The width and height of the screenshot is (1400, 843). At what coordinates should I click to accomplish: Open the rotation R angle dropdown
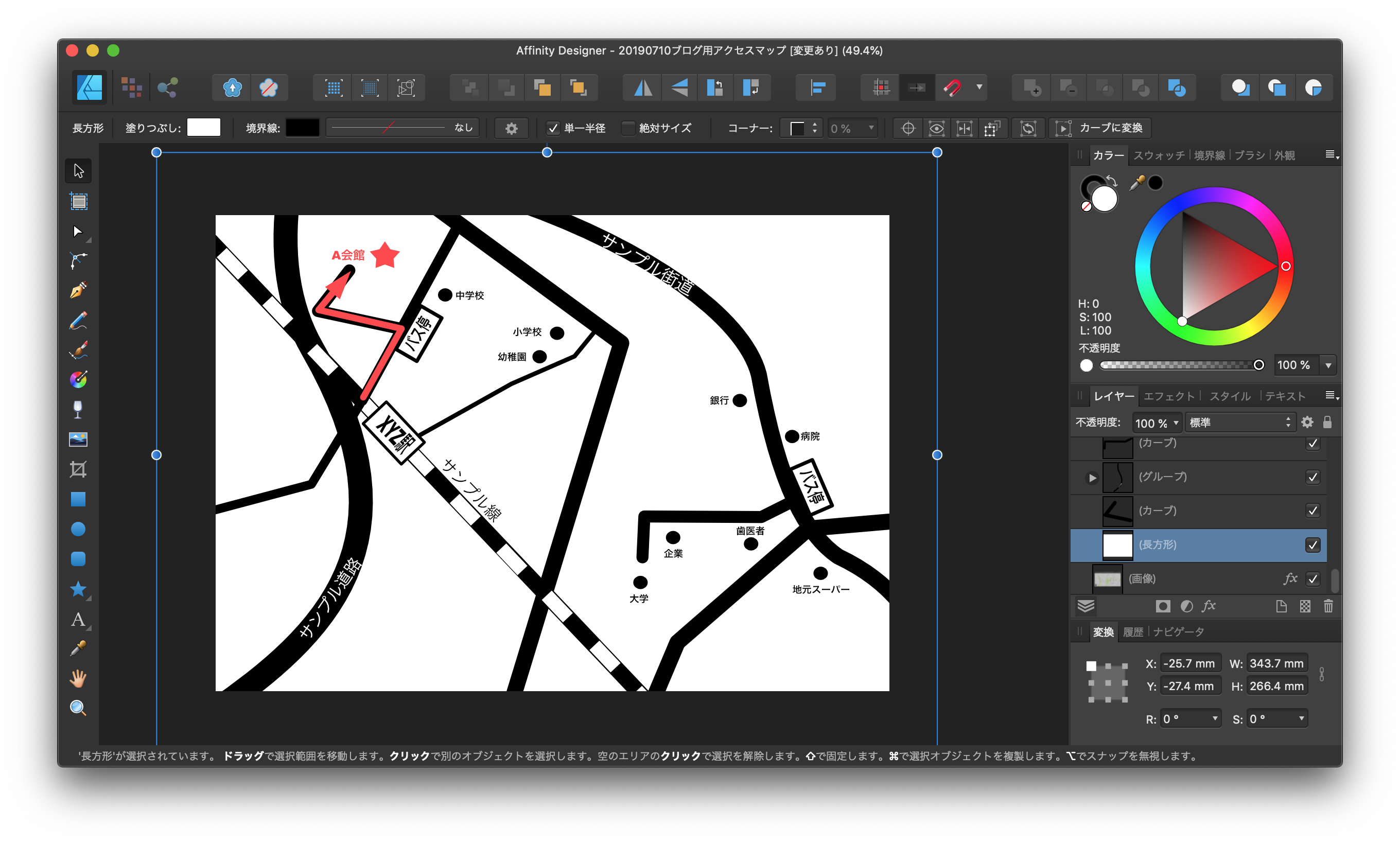1215,718
